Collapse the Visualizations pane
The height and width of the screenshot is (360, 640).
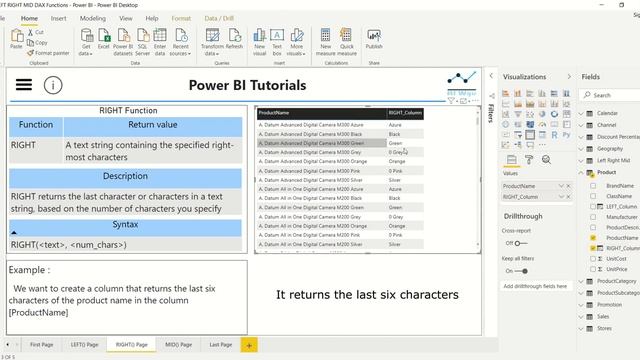pos(569,76)
